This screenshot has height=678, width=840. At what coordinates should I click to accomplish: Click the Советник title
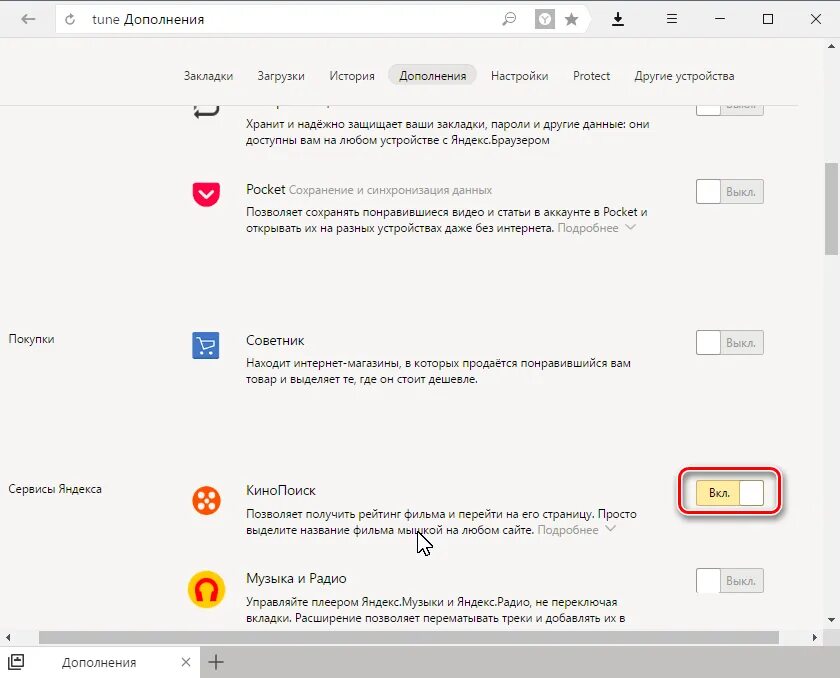tap(275, 341)
